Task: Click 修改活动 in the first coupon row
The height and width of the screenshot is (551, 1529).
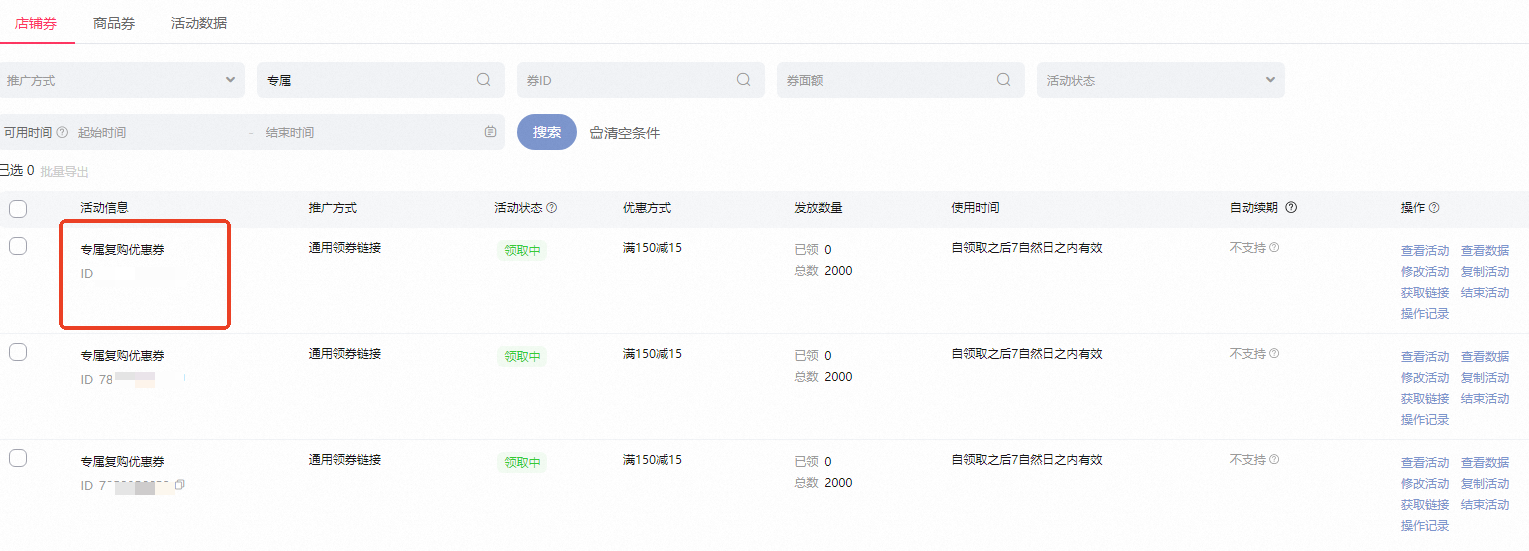Action: (x=1425, y=272)
